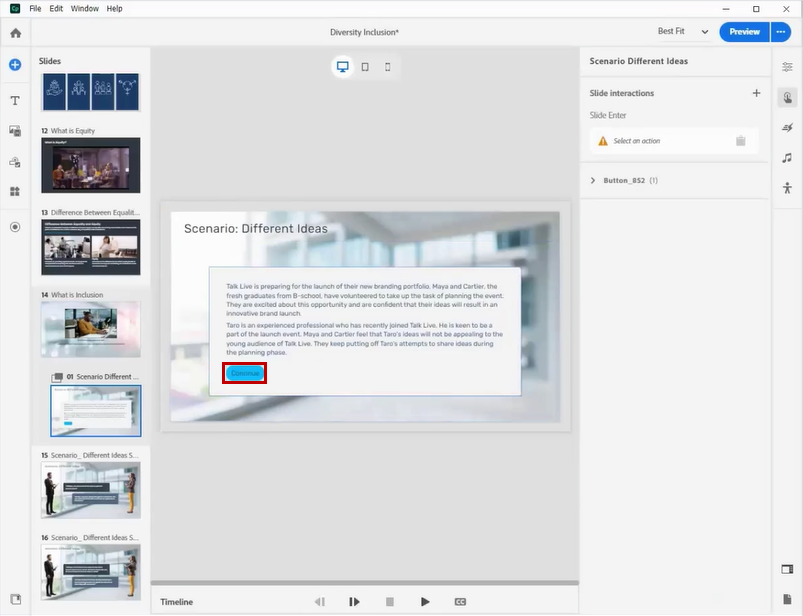
Task: Click the slide group icon for Scenario Different
Action: coord(57,377)
